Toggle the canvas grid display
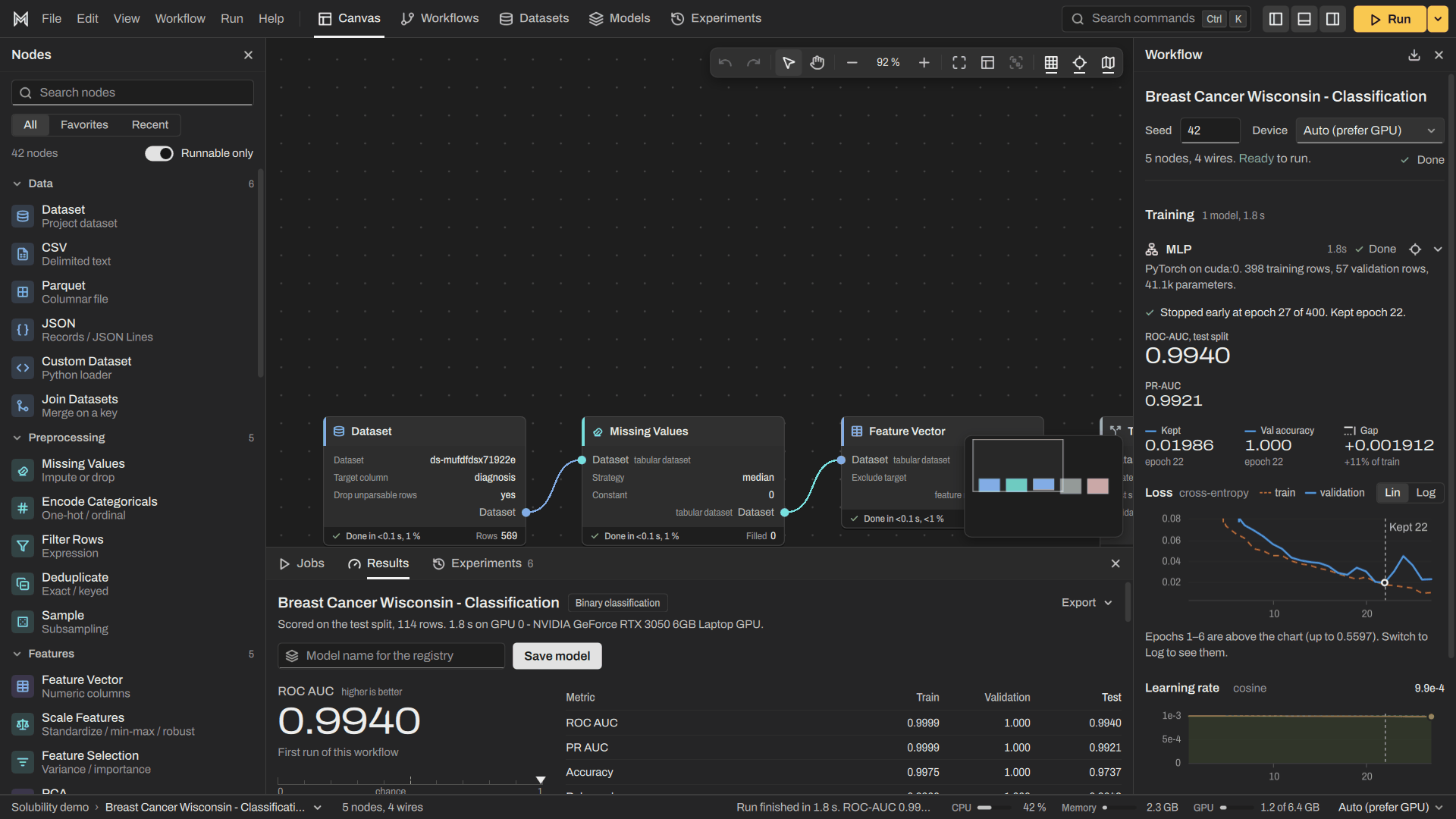Viewport: 1456px width, 819px height. coord(1051,63)
